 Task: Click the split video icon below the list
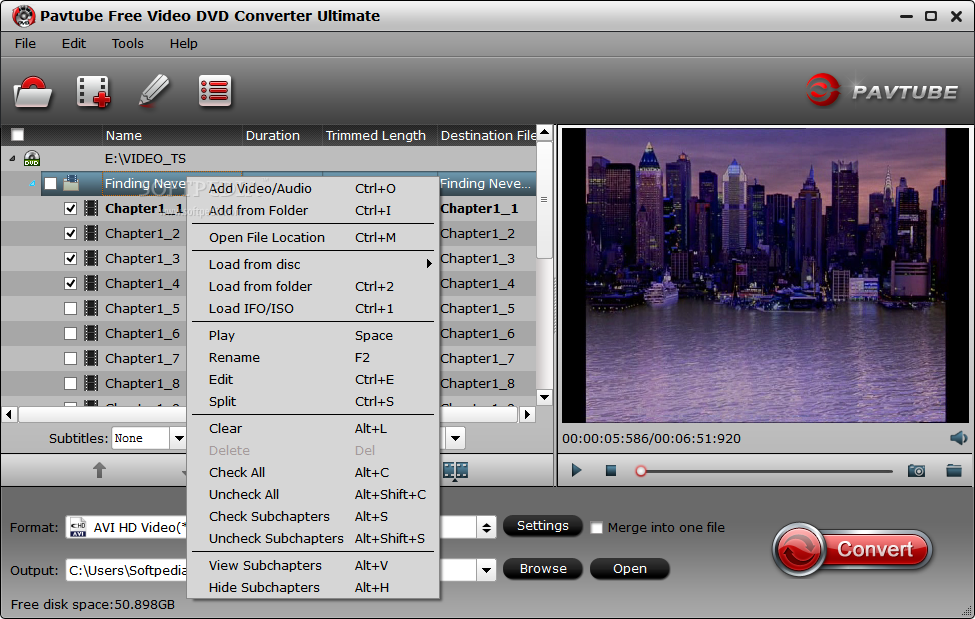(x=455, y=471)
